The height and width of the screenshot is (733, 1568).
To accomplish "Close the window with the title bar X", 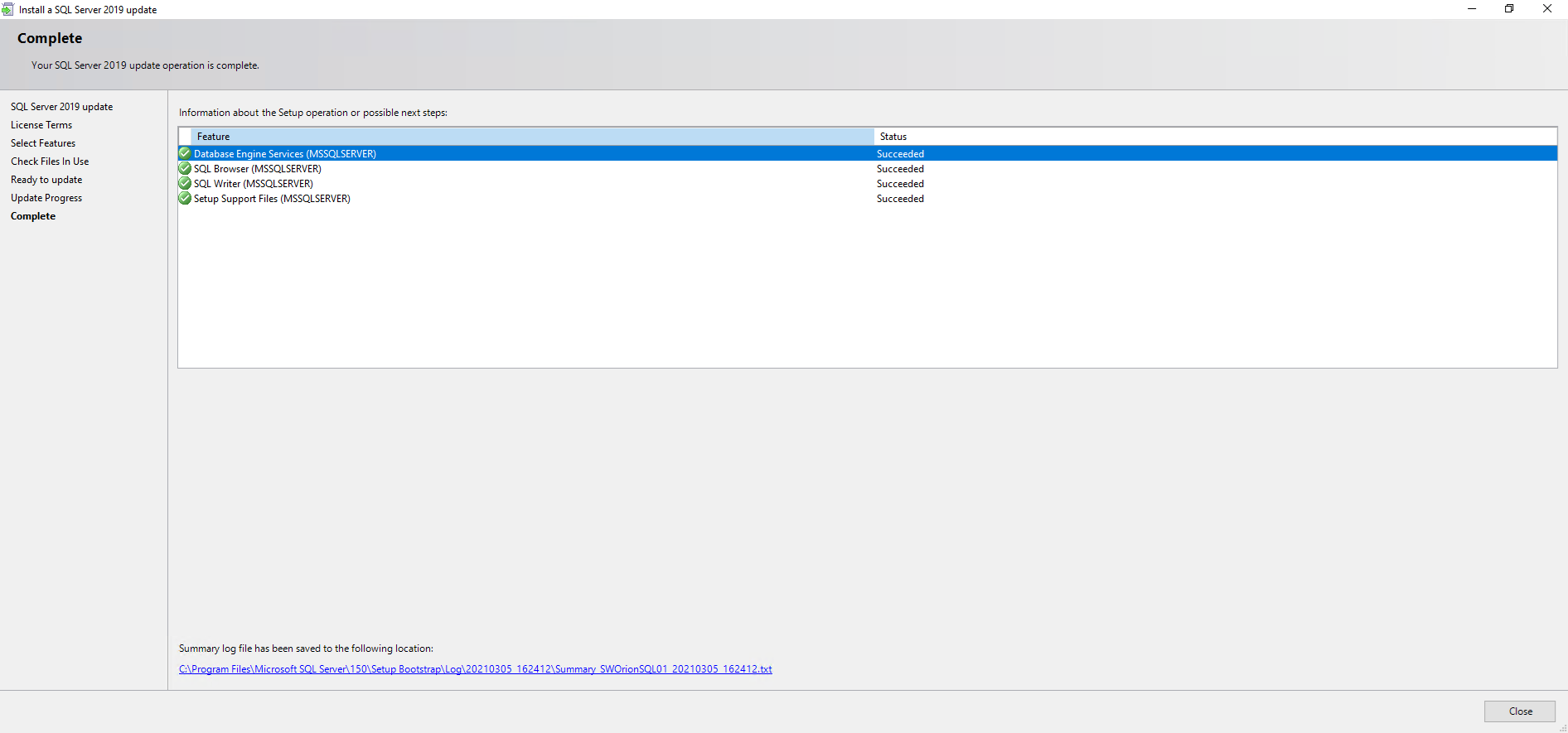I will [x=1547, y=9].
